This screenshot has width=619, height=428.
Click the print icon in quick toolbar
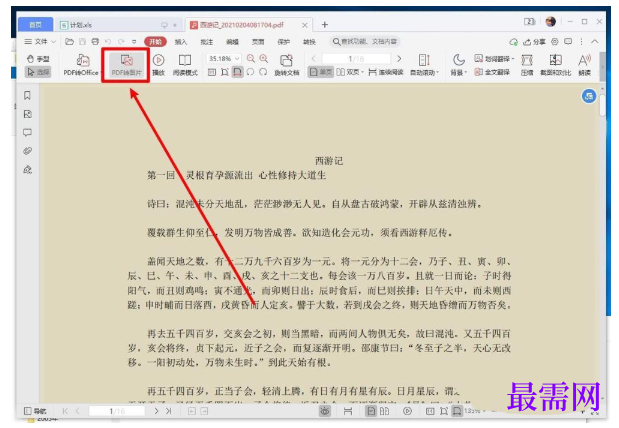pyautogui.click(x=95, y=41)
